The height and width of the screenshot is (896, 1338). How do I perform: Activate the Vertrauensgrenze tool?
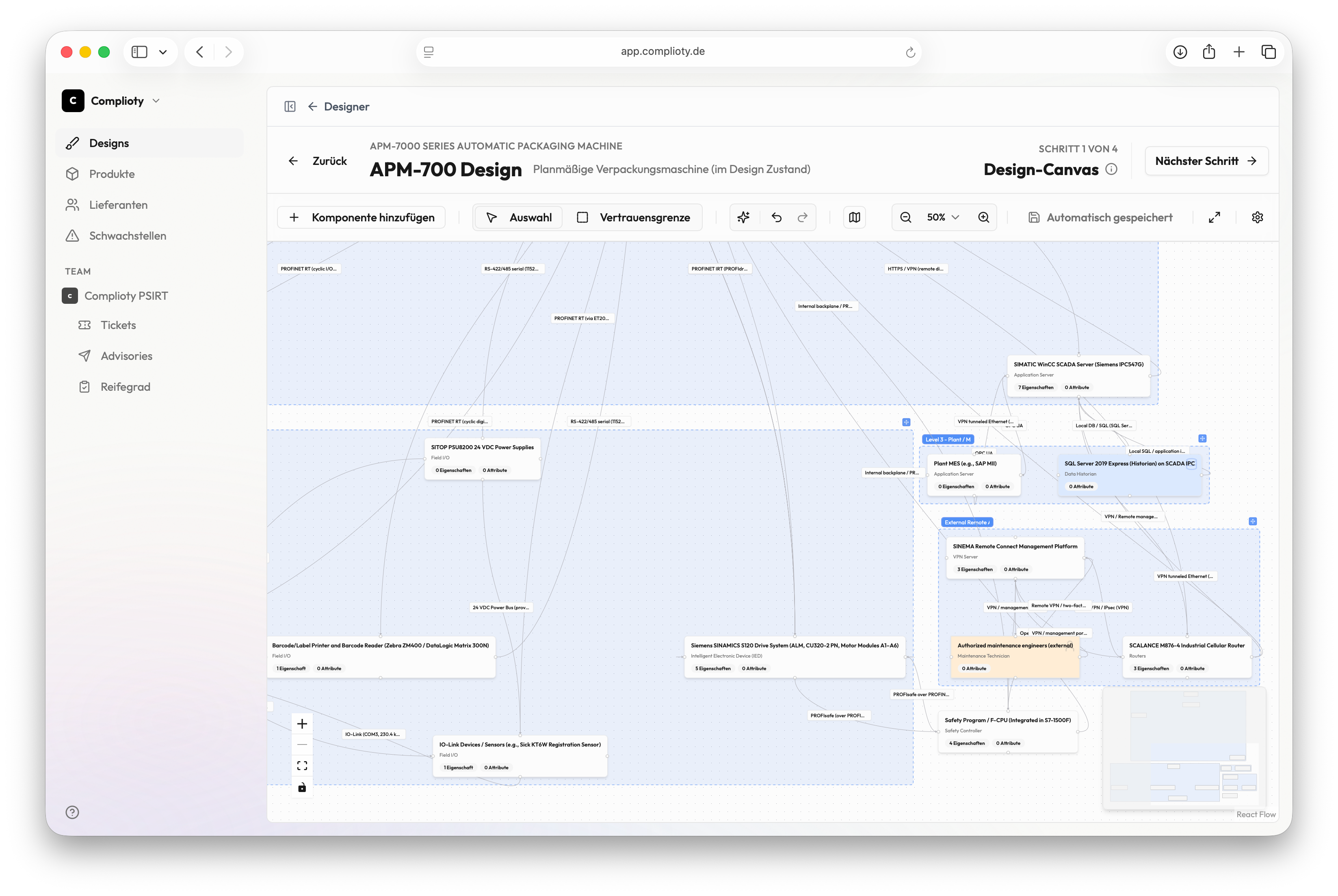pos(633,217)
